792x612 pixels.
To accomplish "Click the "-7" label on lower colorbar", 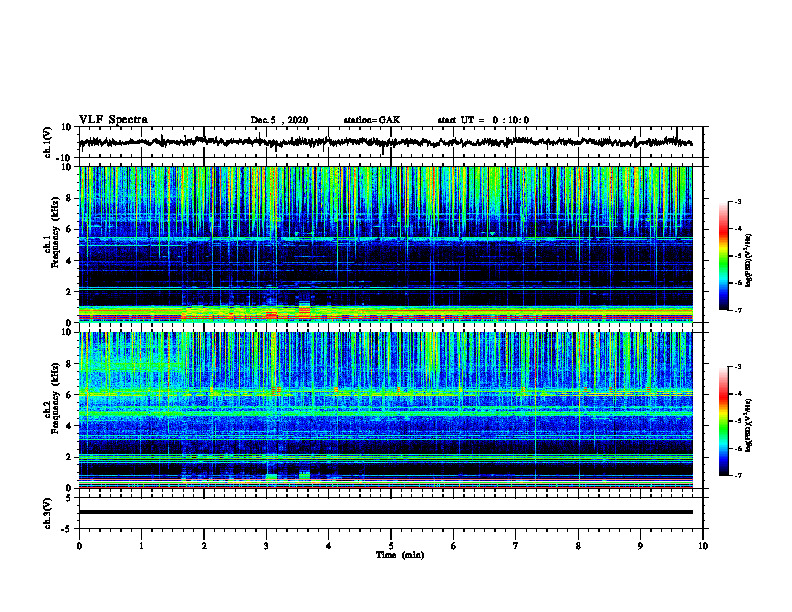I will tap(738, 476).
